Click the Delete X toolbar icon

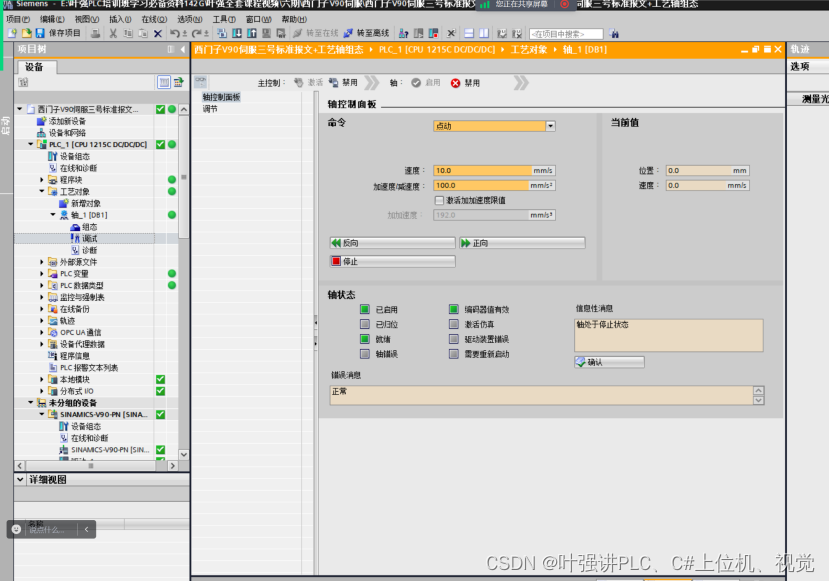coord(157,33)
